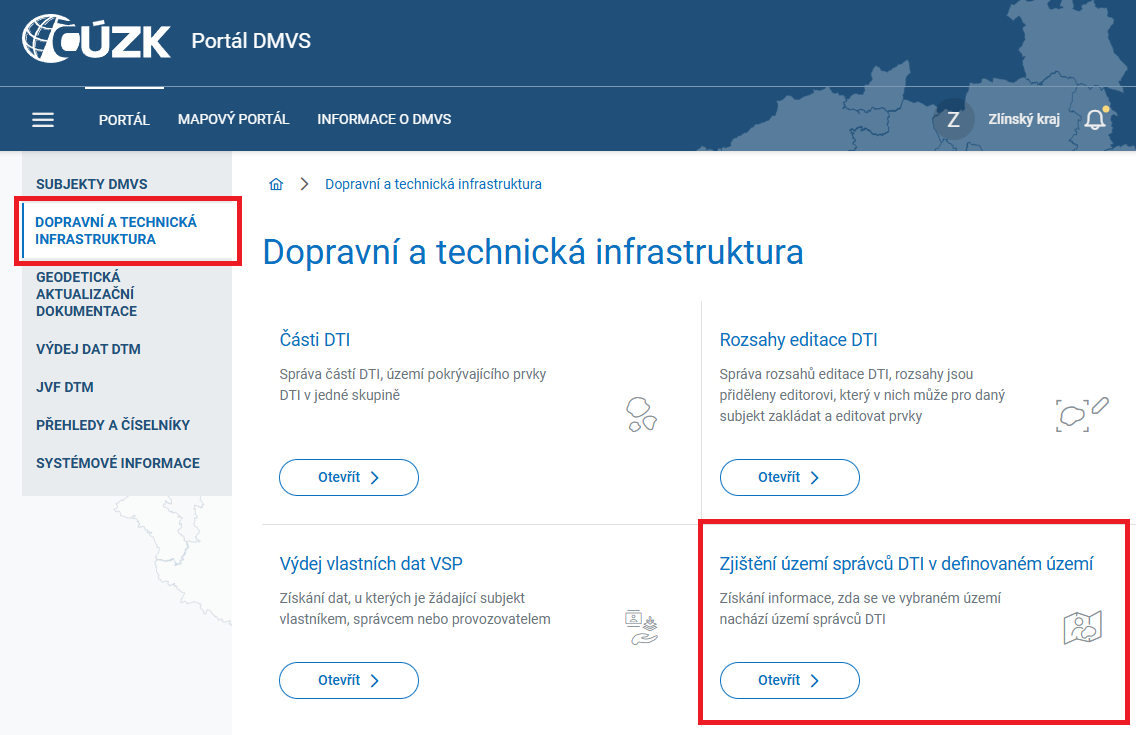
Task: Open the JVF DTM sidebar section
Action: pyautogui.click(x=66, y=387)
